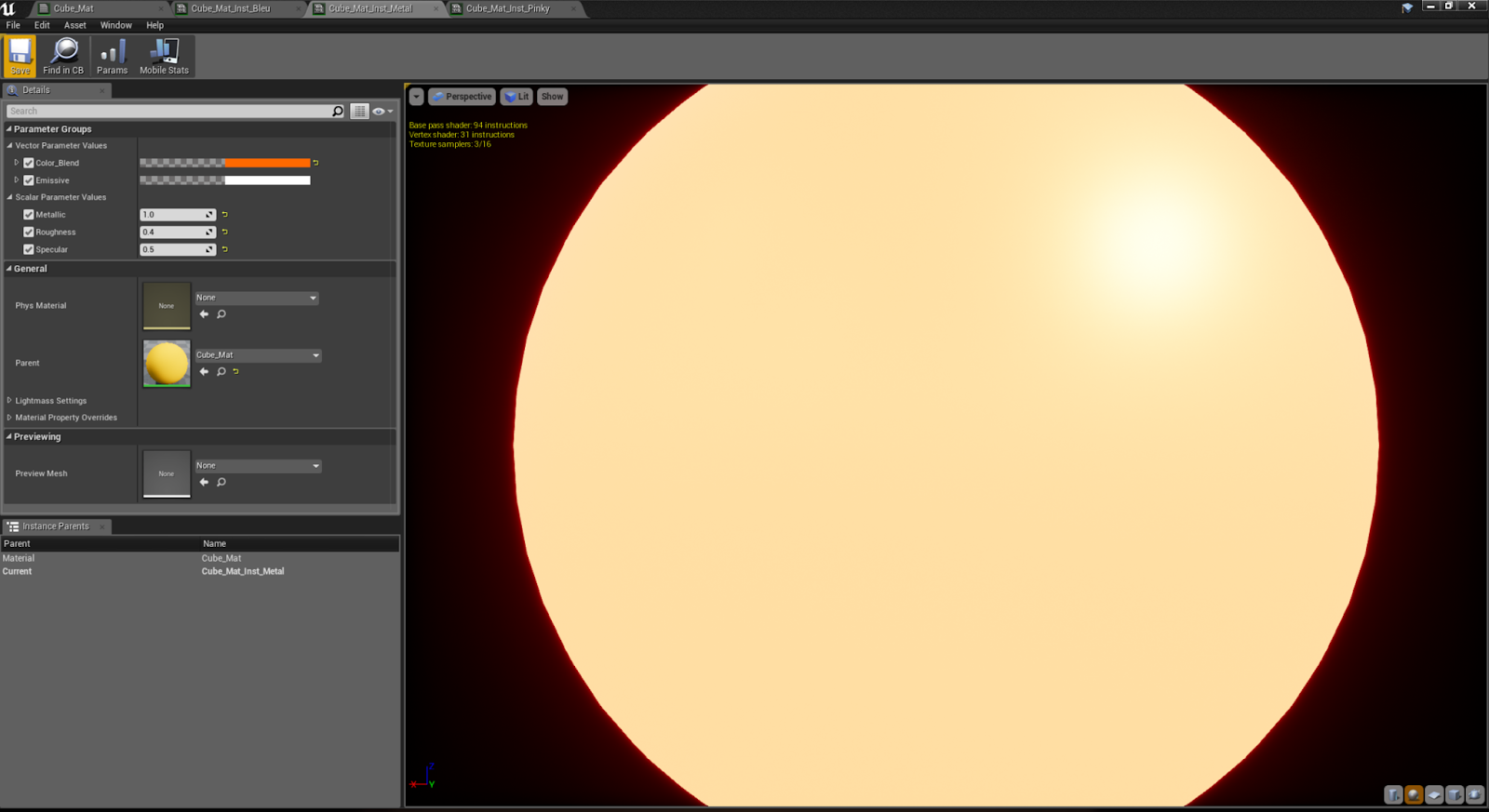The width and height of the screenshot is (1489, 812).
Task: Click Metallic value field 1.0
Action: [x=178, y=215]
